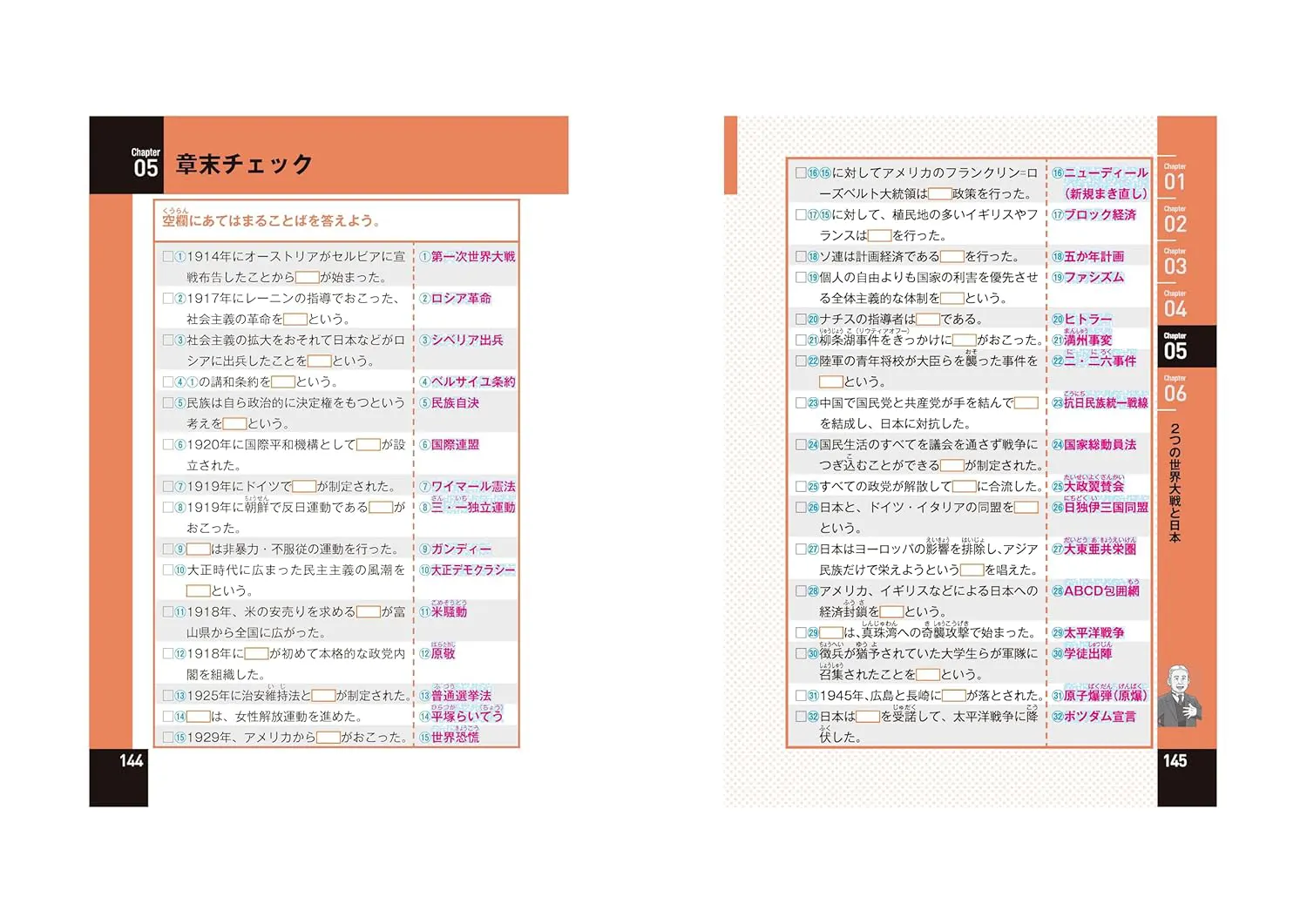Check the box beside question ⑦ 1919年にドイツで
The width and height of the screenshot is (1307, 924).
(168, 487)
